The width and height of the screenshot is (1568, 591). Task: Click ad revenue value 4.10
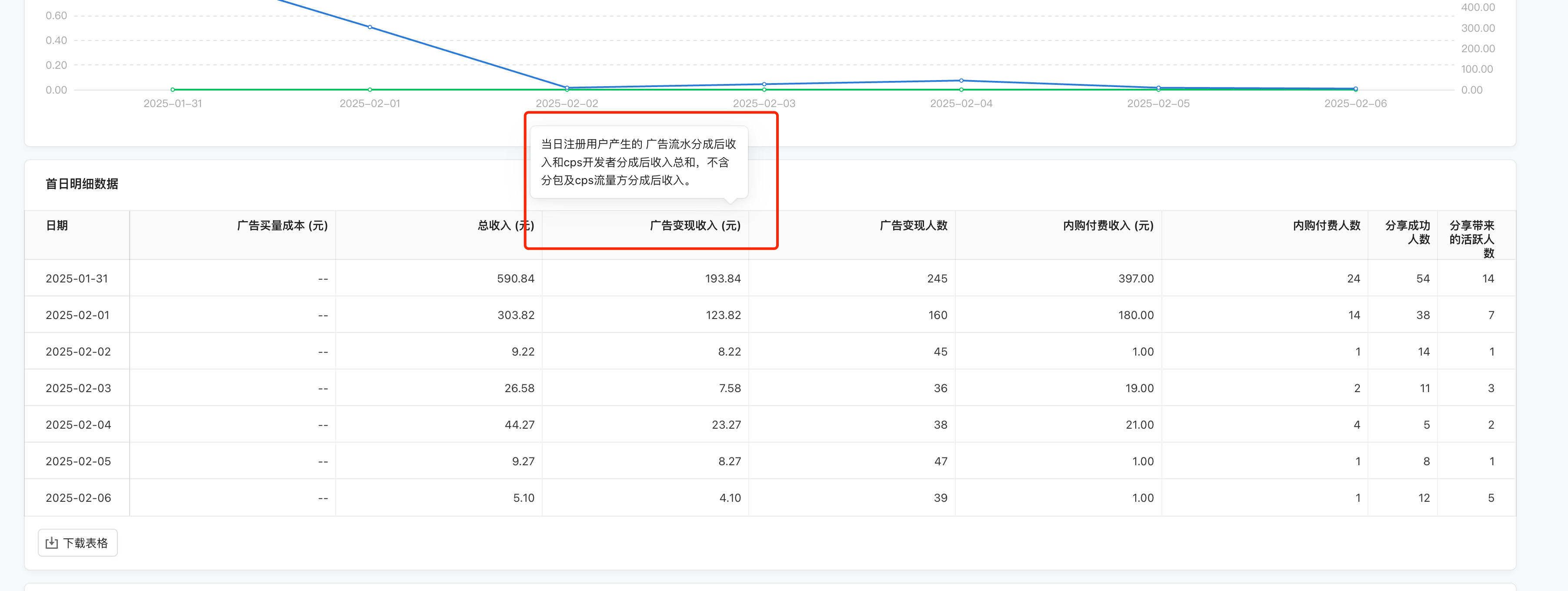pyautogui.click(x=730, y=498)
